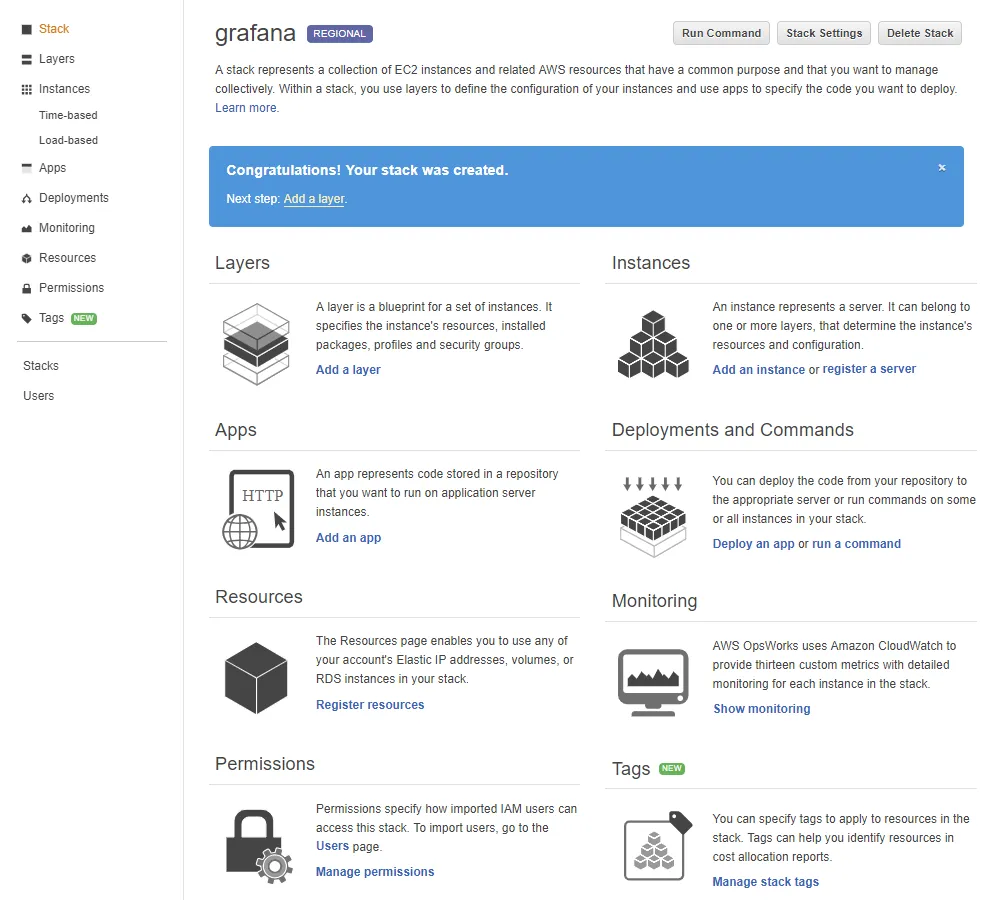Select Load-based instances in sidebar
The width and height of the screenshot is (1000, 900).
68,140
